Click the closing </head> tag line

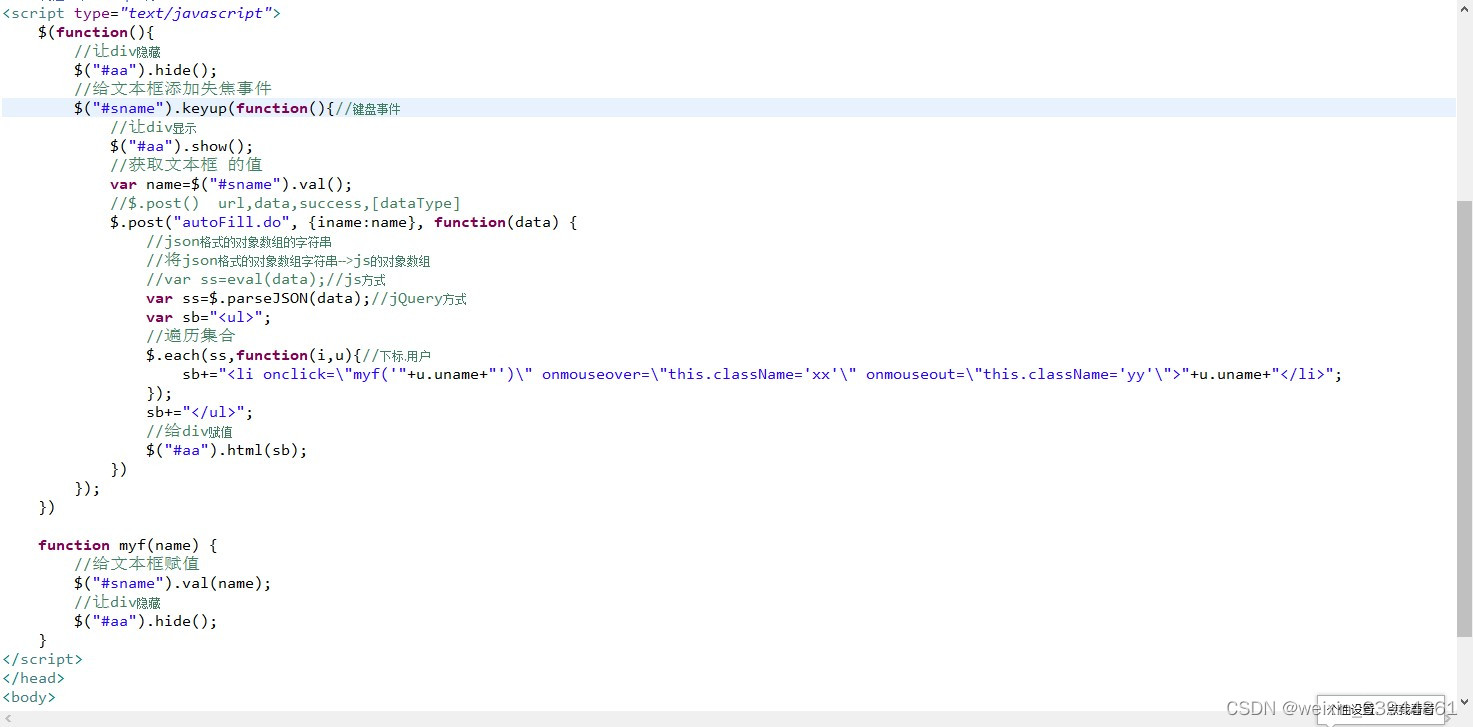click(33, 678)
